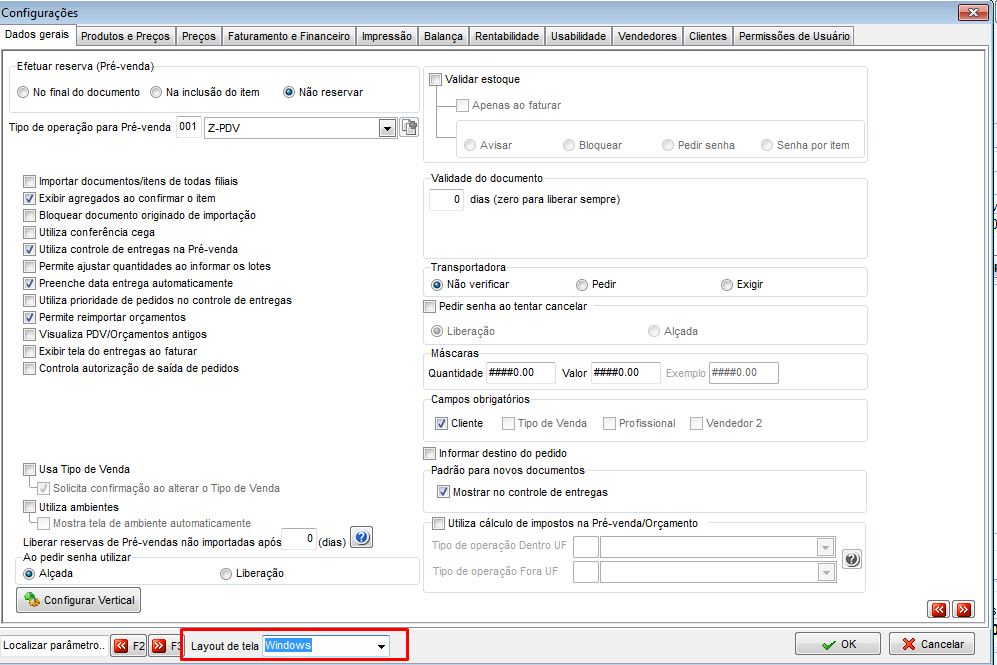Open the Configurar Vertical button
This screenshot has width=997, height=665.
point(79,600)
